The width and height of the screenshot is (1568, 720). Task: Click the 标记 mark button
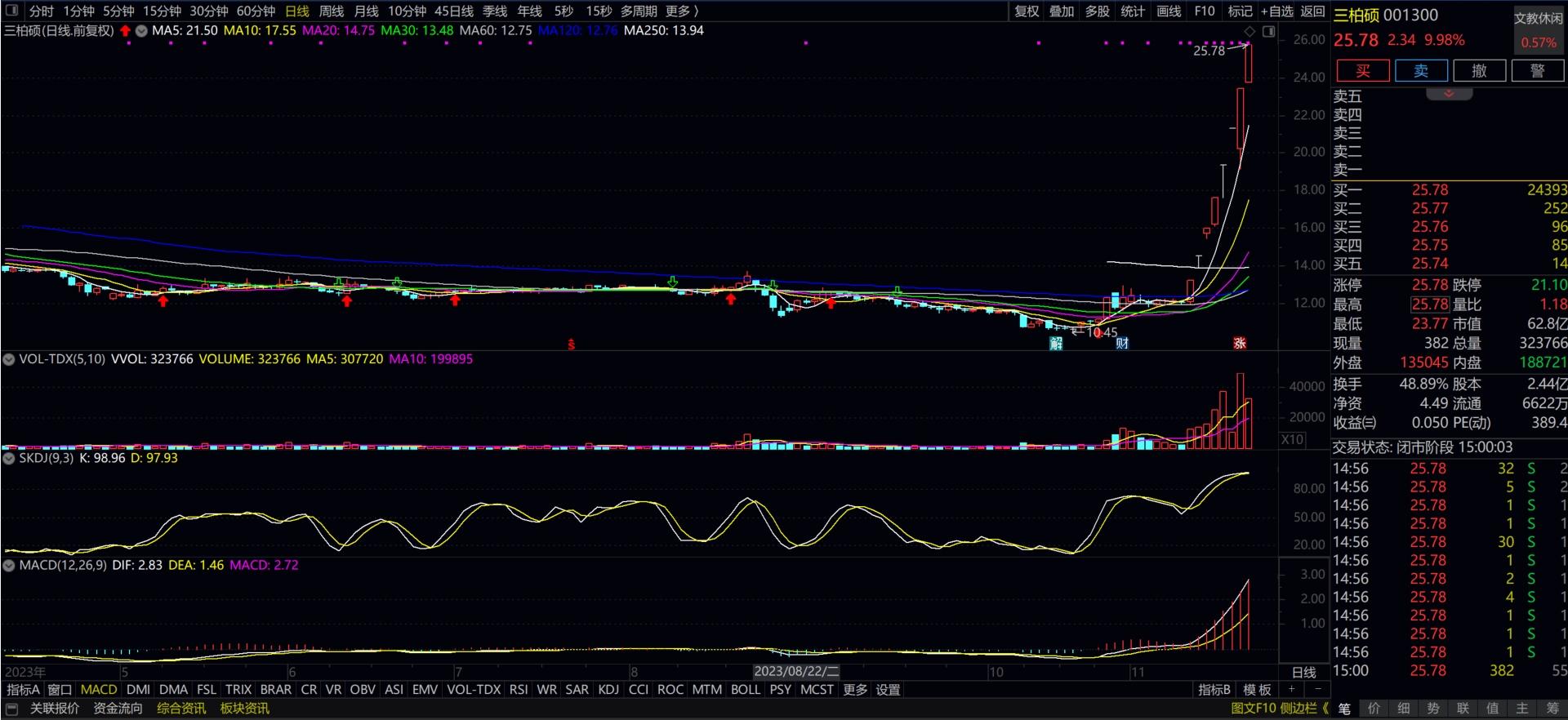(x=1240, y=11)
